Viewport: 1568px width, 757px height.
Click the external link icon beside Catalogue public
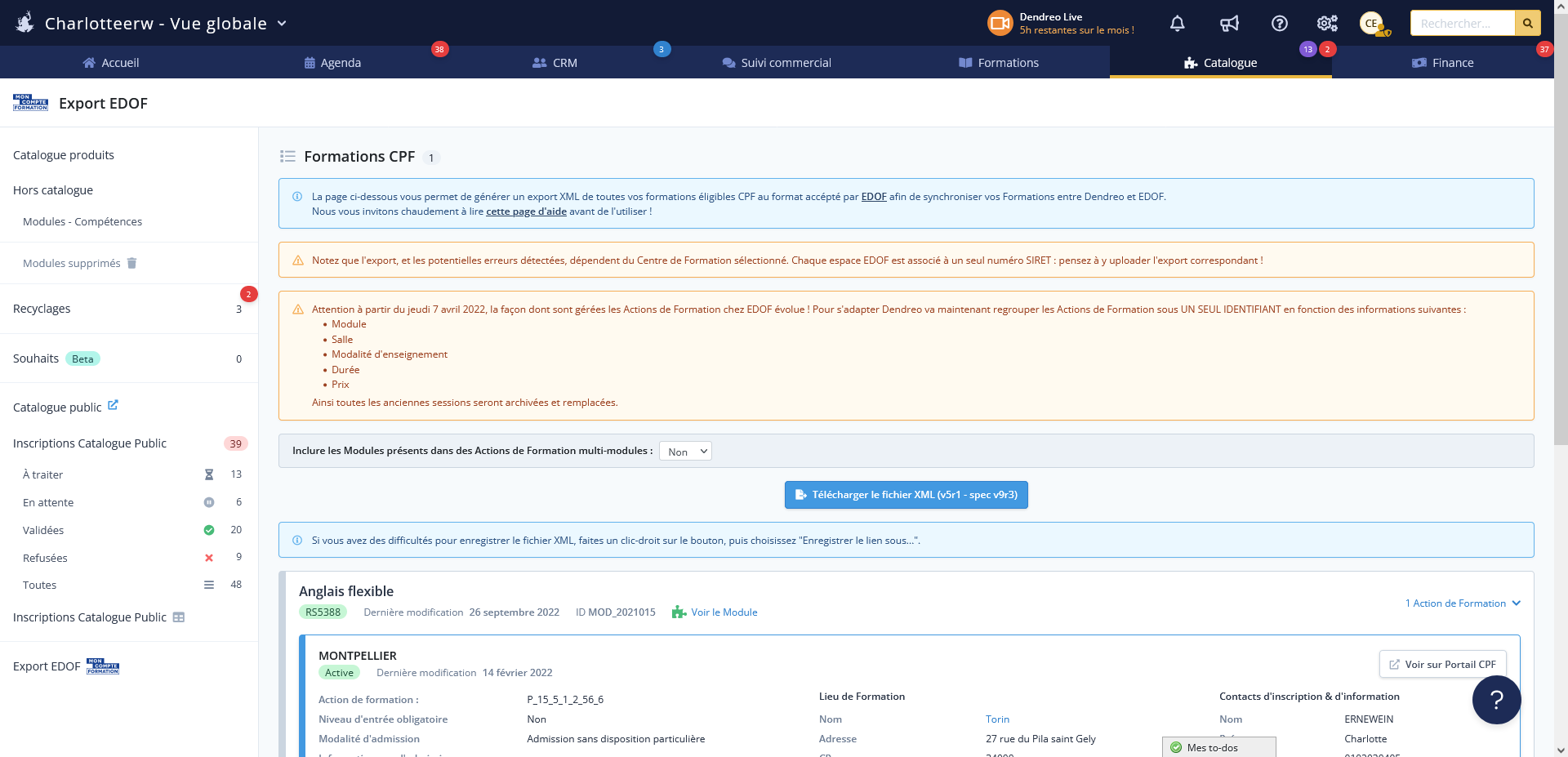click(x=113, y=405)
